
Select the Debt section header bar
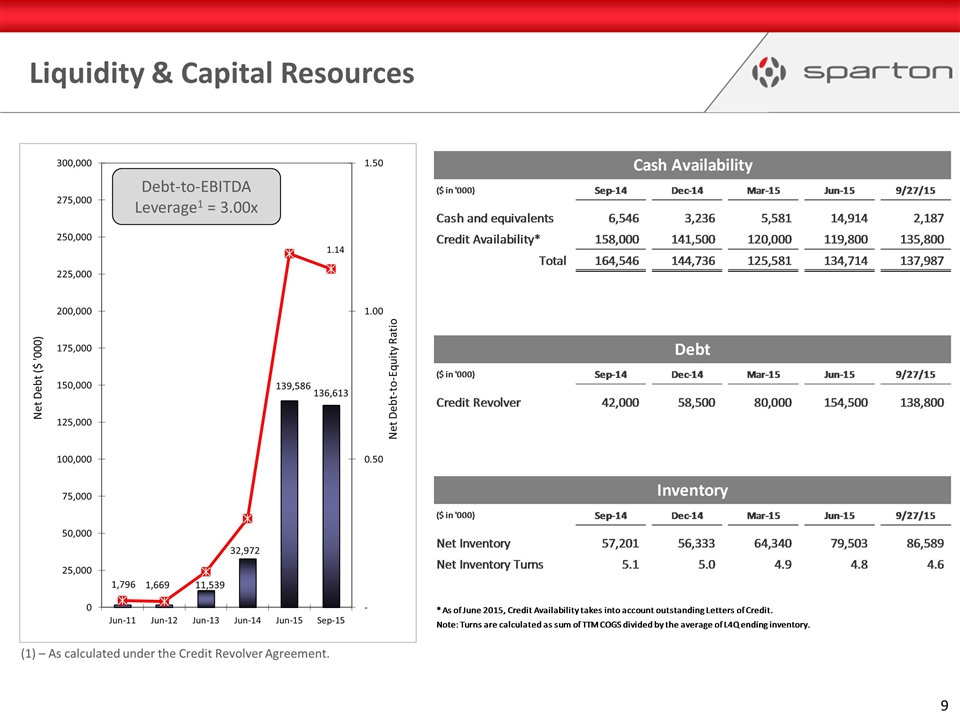[692, 349]
